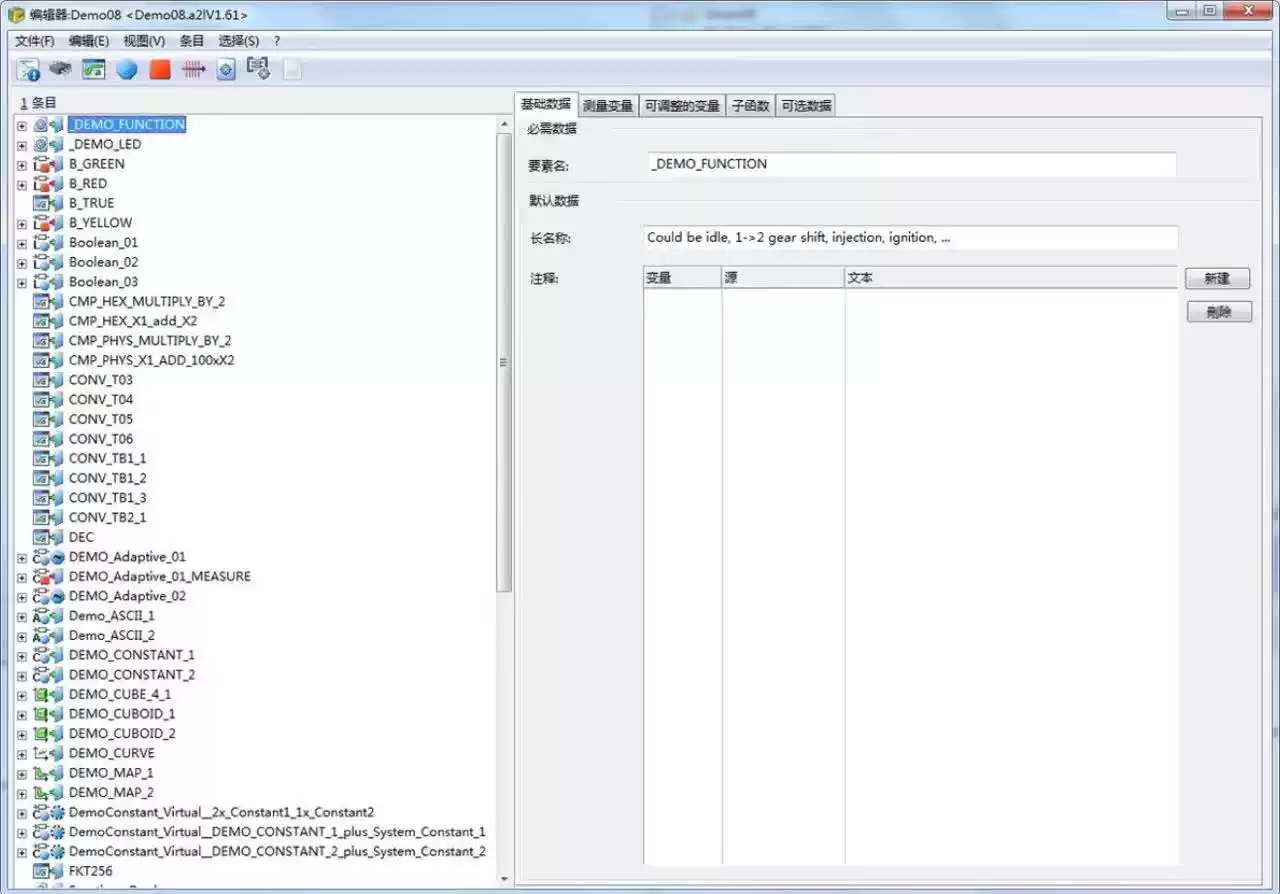
Task: Select the CONV_TB2_1 row
Action: 107,517
